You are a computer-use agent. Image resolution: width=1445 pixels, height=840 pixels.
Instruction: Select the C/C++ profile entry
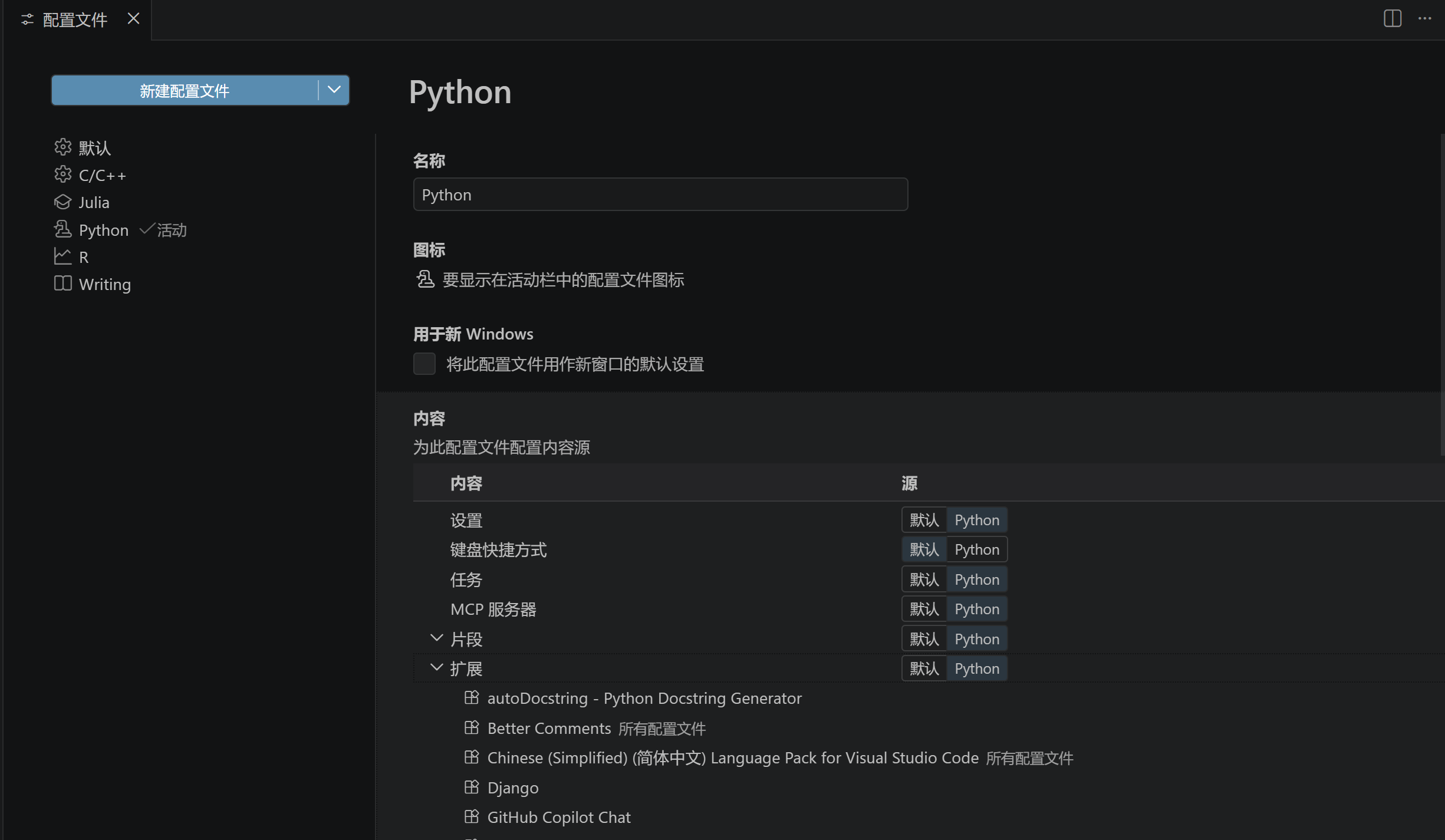coord(103,174)
